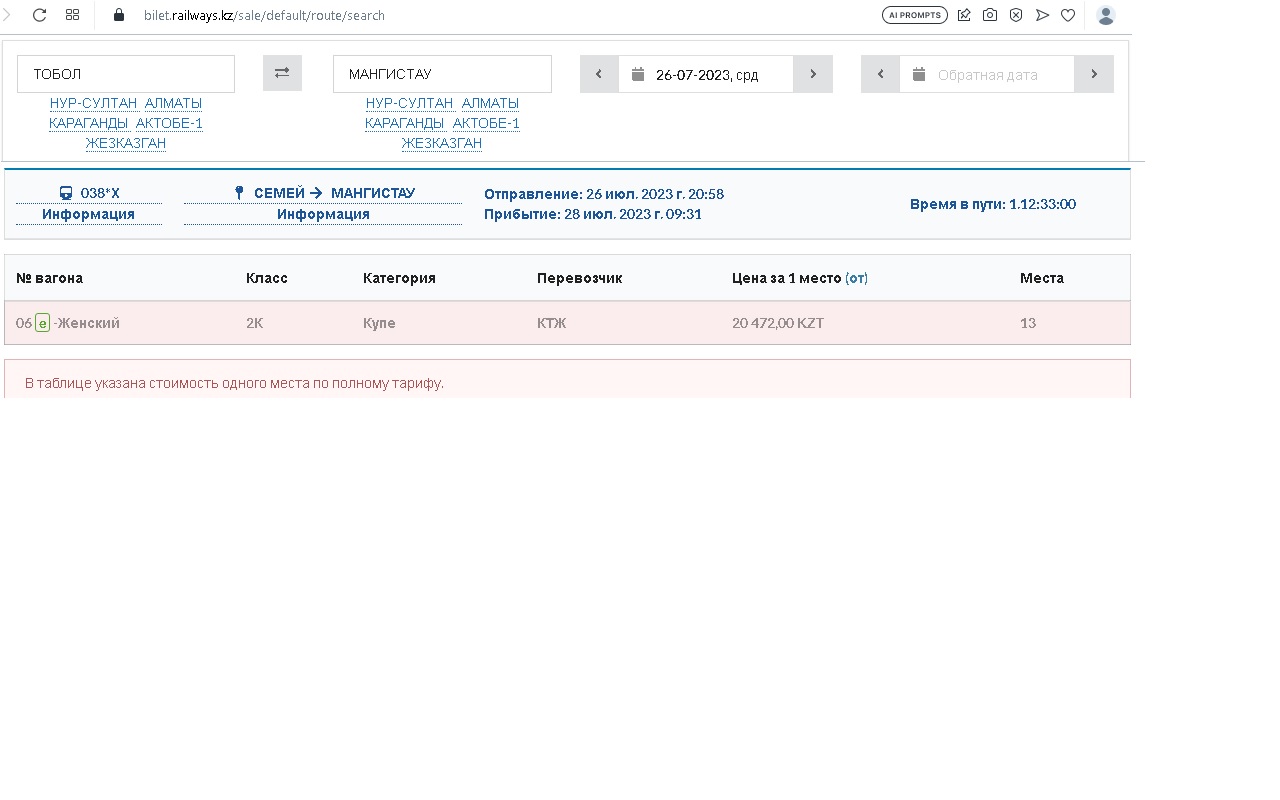Edit the МАНГИСТАУ destination station field
Viewport: 1280px width, 800px height.
[x=442, y=74]
